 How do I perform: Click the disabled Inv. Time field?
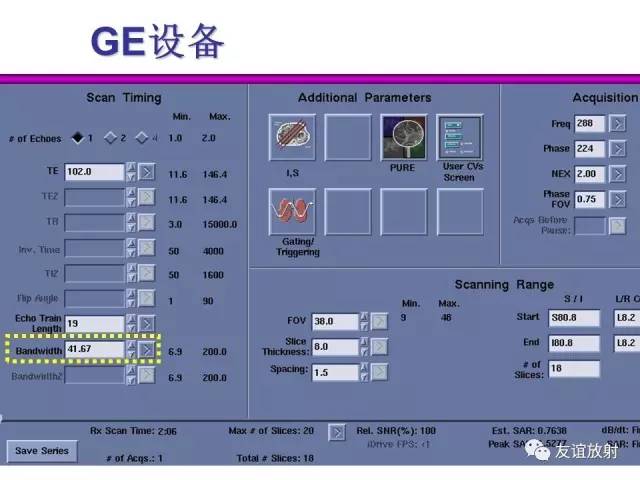(94, 248)
